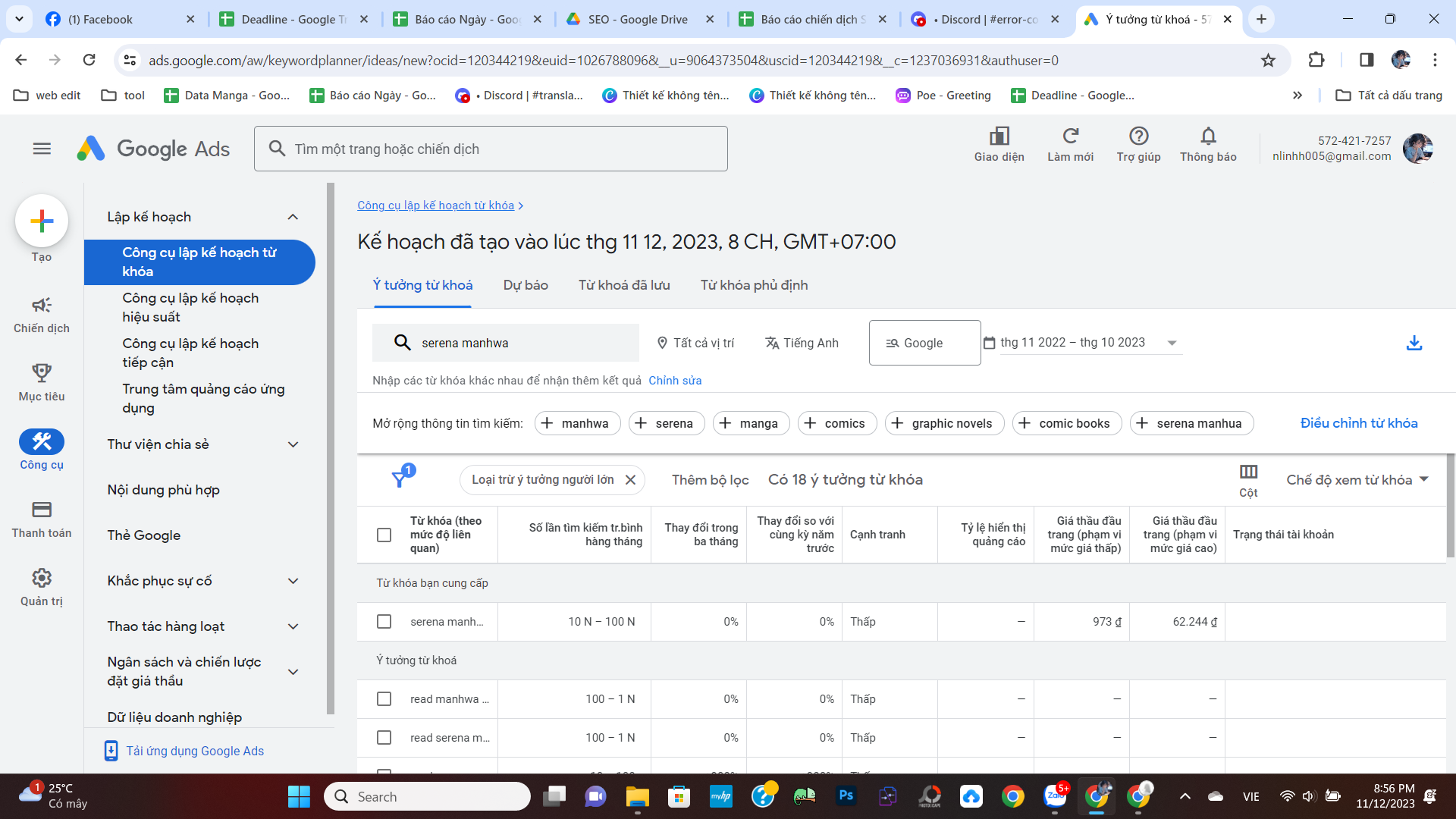
Task: Open Trợ giúp help icon
Action: click(x=1138, y=136)
